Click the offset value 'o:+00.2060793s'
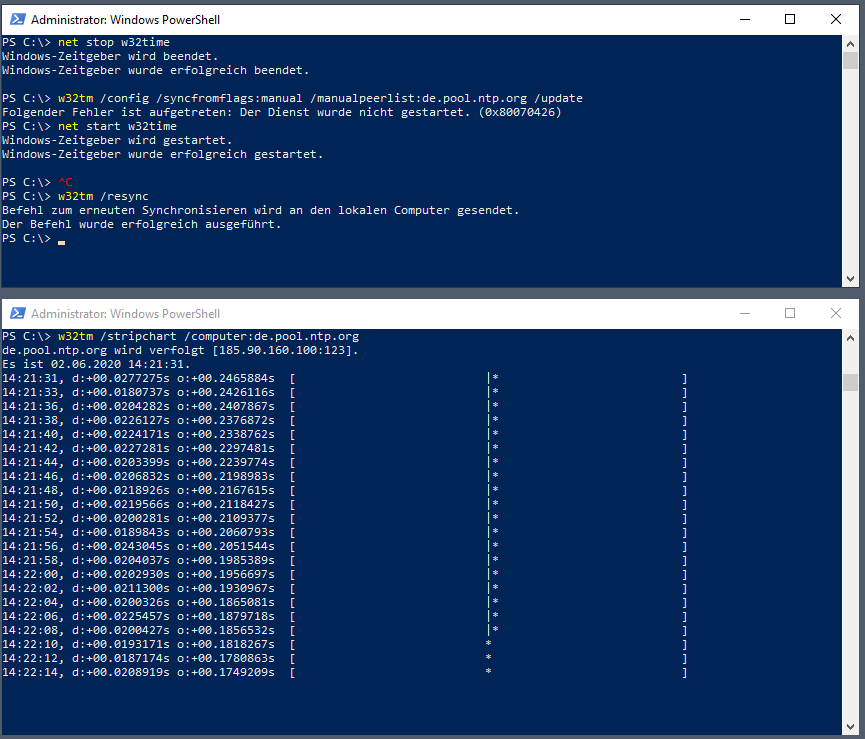865x739 pixels. (x=226, y=533)
